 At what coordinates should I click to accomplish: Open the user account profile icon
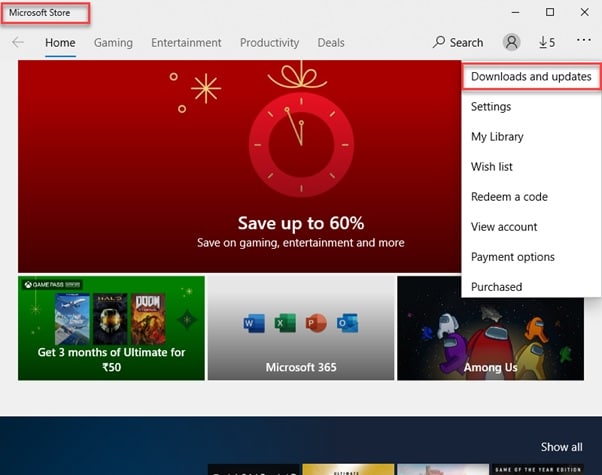coord(511,42)
